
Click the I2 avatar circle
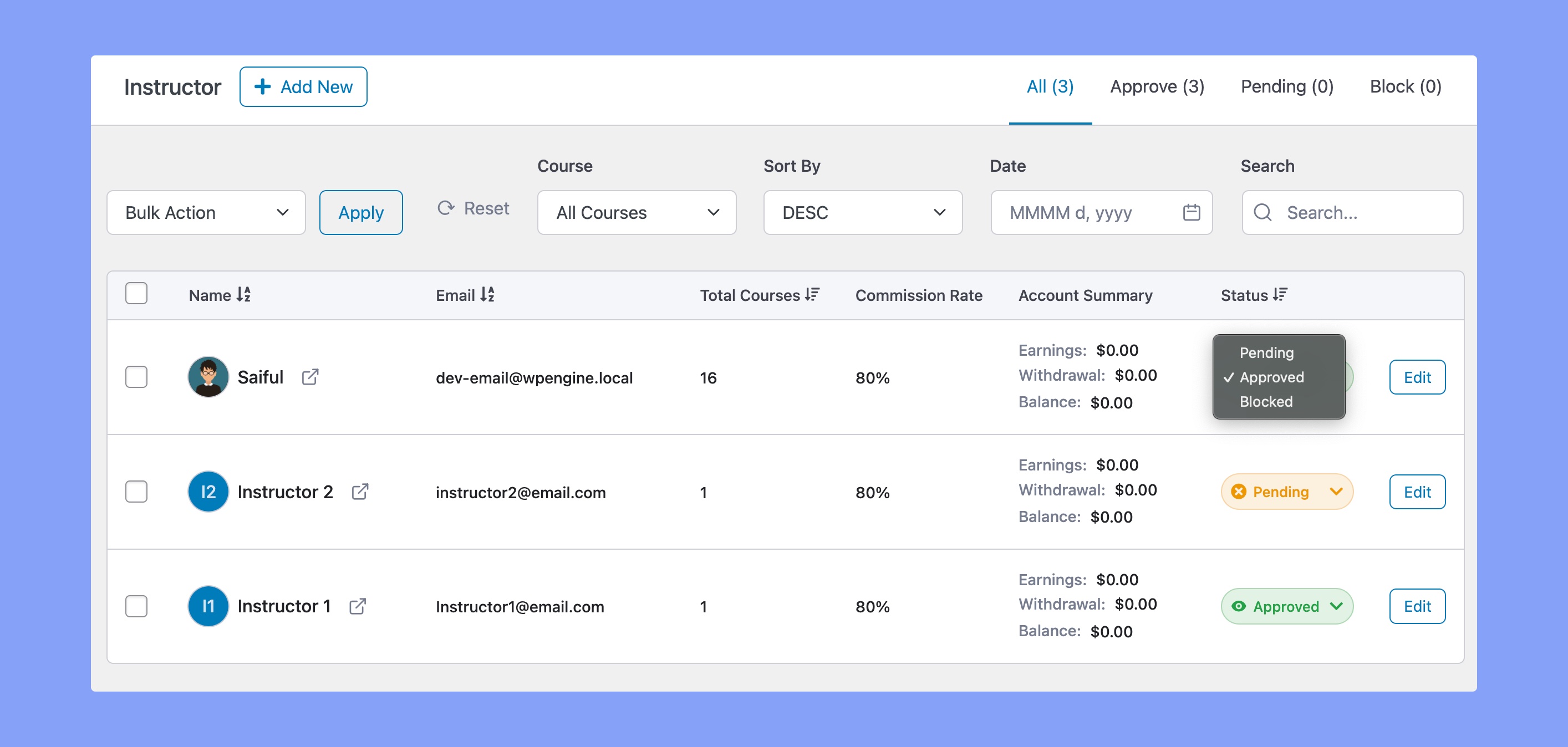[x=208, y=492]
